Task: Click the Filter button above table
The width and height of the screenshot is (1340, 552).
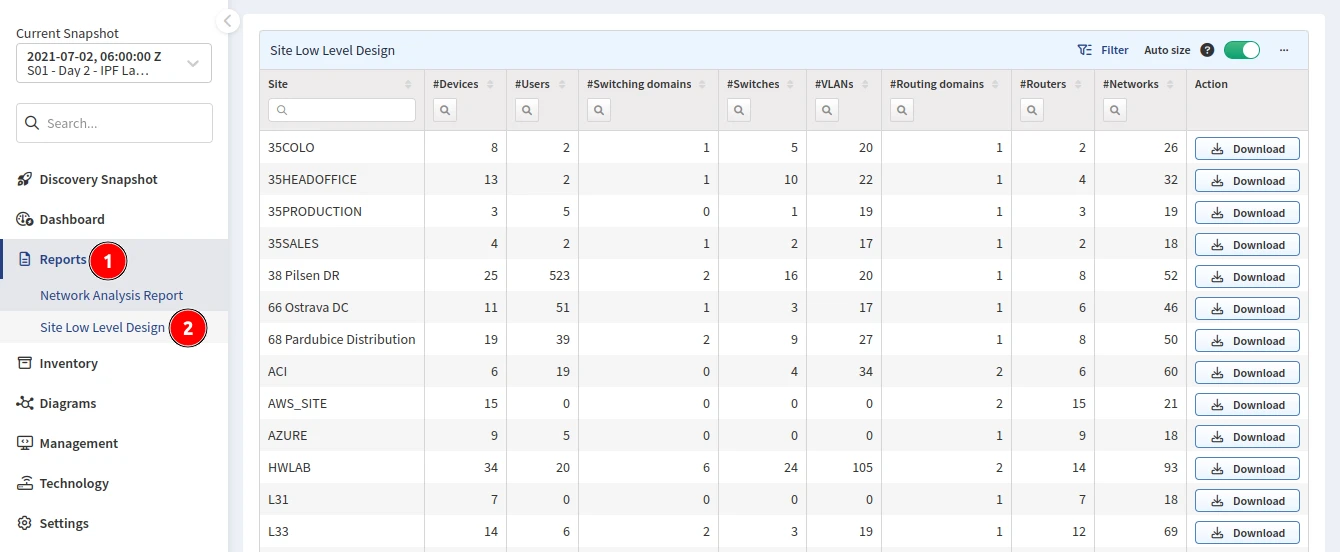Action: coord(1103,50)
